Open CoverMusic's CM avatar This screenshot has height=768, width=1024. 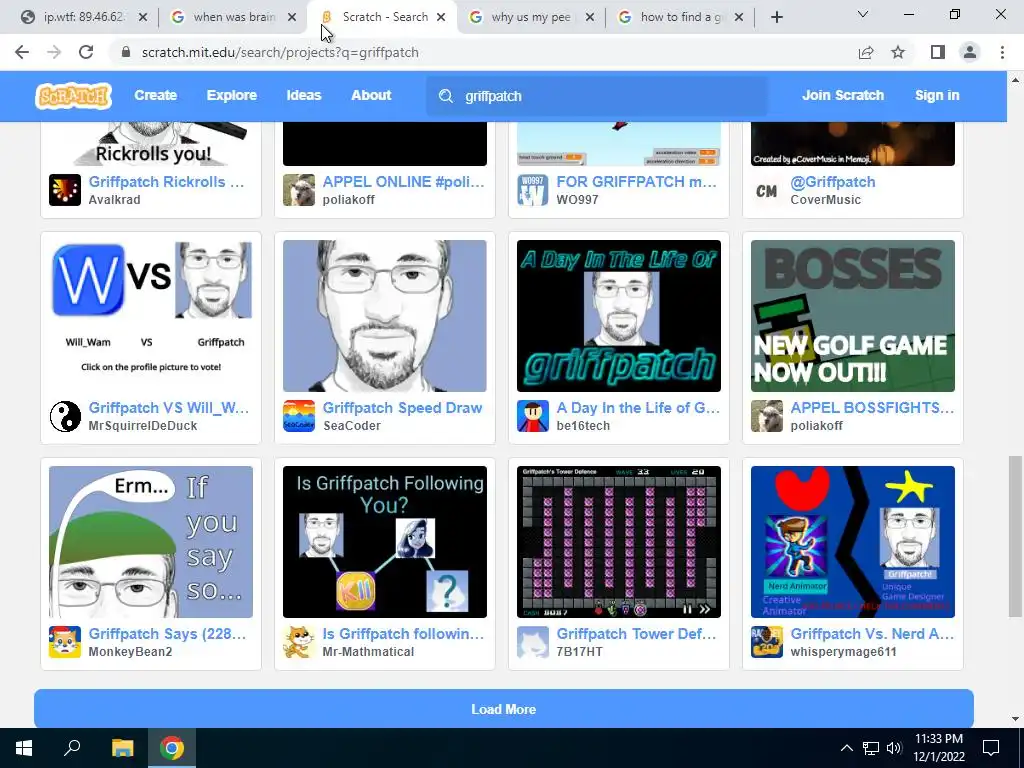767,190
